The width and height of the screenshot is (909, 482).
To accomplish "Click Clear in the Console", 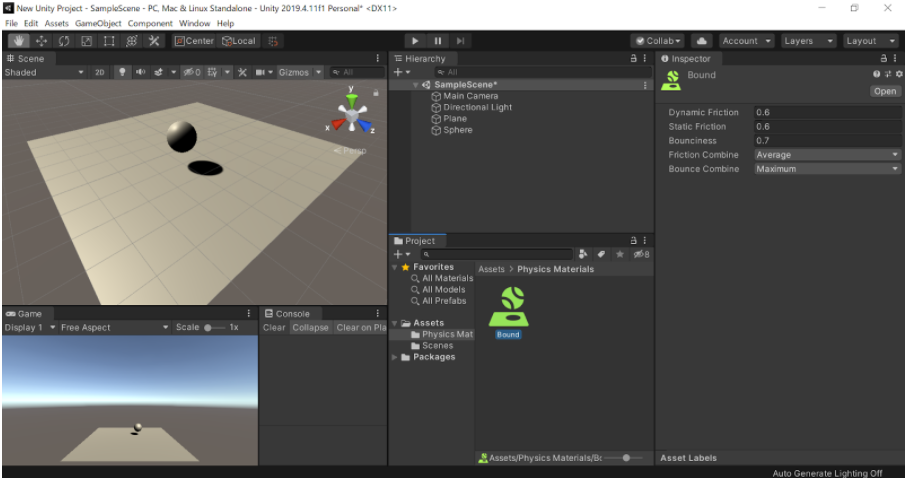I will (274, 327).
